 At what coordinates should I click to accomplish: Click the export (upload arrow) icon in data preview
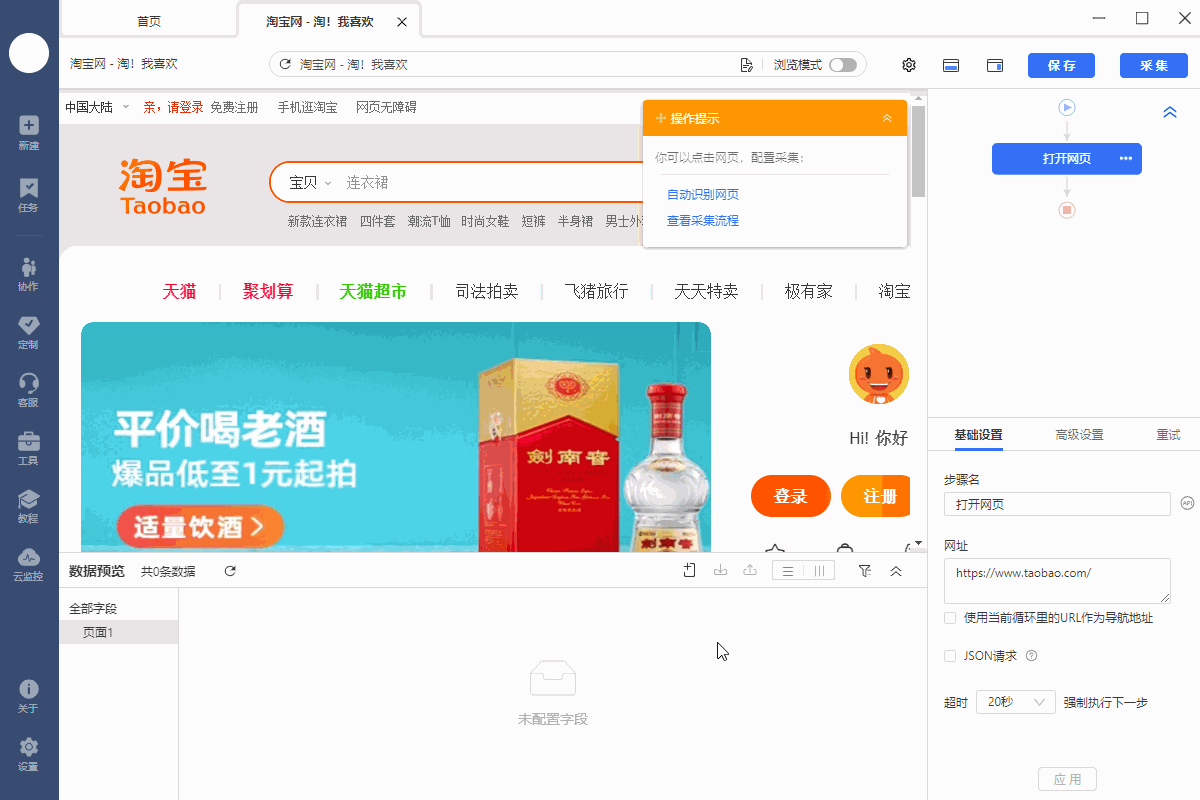click(x=750, y=570)
